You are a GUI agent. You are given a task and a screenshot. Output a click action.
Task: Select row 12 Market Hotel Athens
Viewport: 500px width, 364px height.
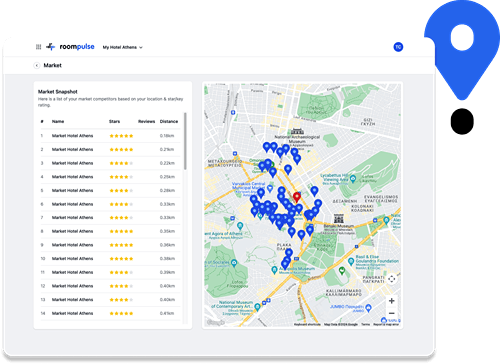(110, 286)
